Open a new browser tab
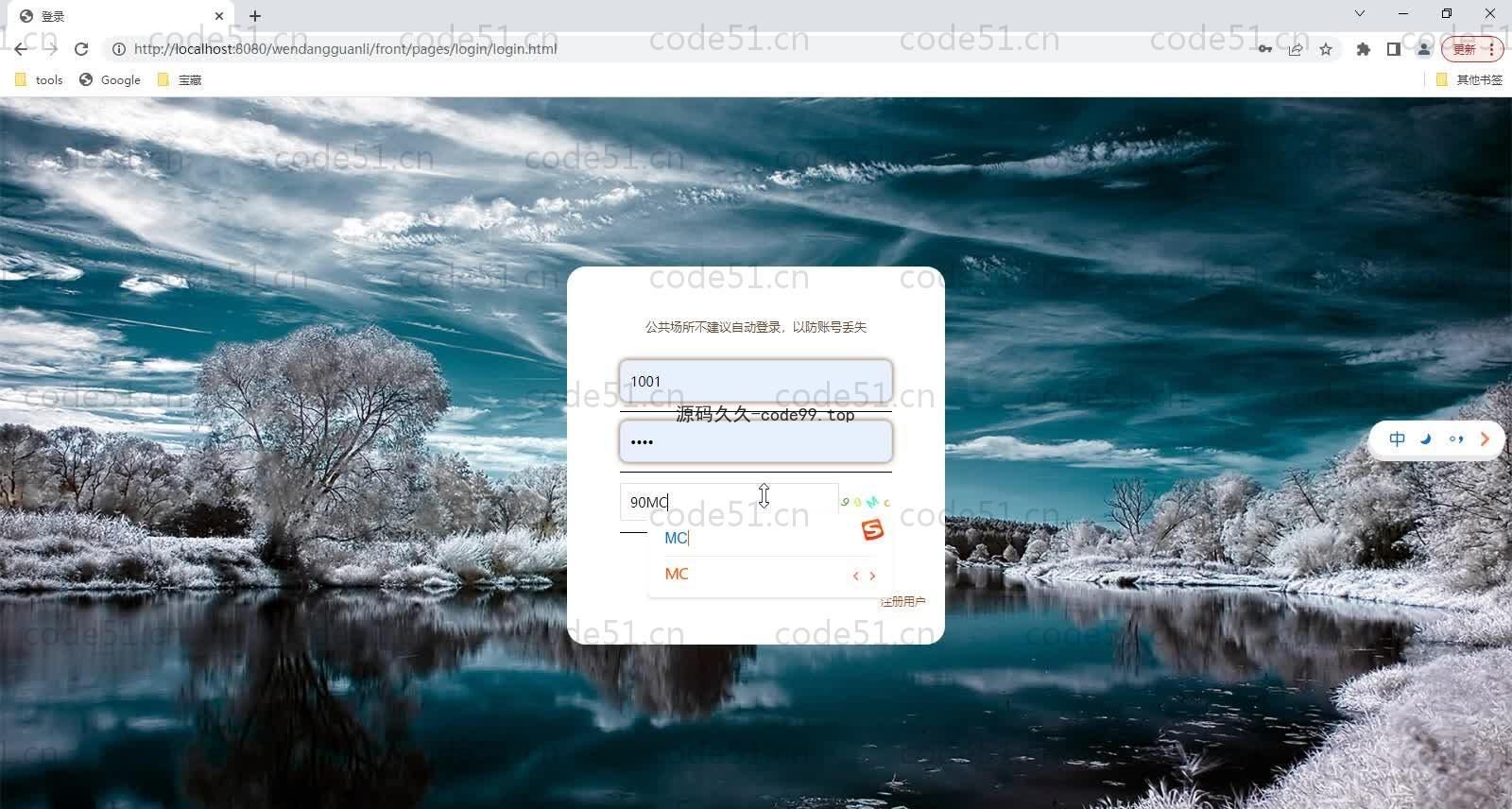Screen dimensions: 1512x809 coord(255,16)
